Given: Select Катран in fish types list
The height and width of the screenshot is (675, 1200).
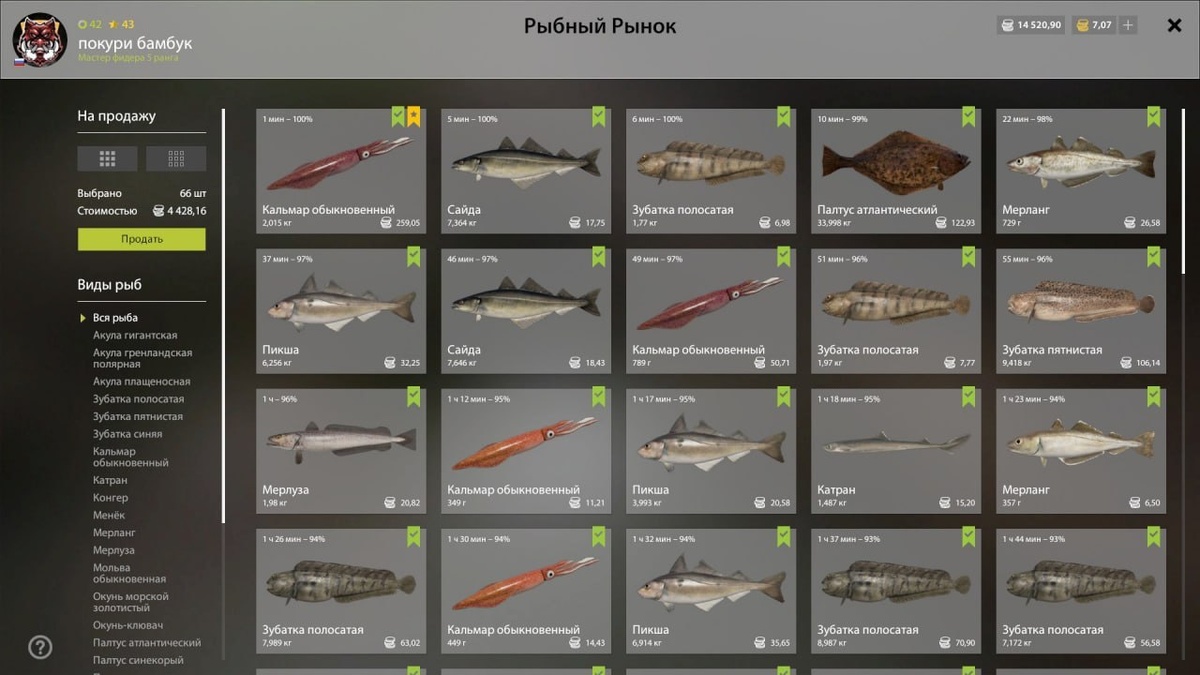Looking at the screenshot, I should click(x=110, y=480).
